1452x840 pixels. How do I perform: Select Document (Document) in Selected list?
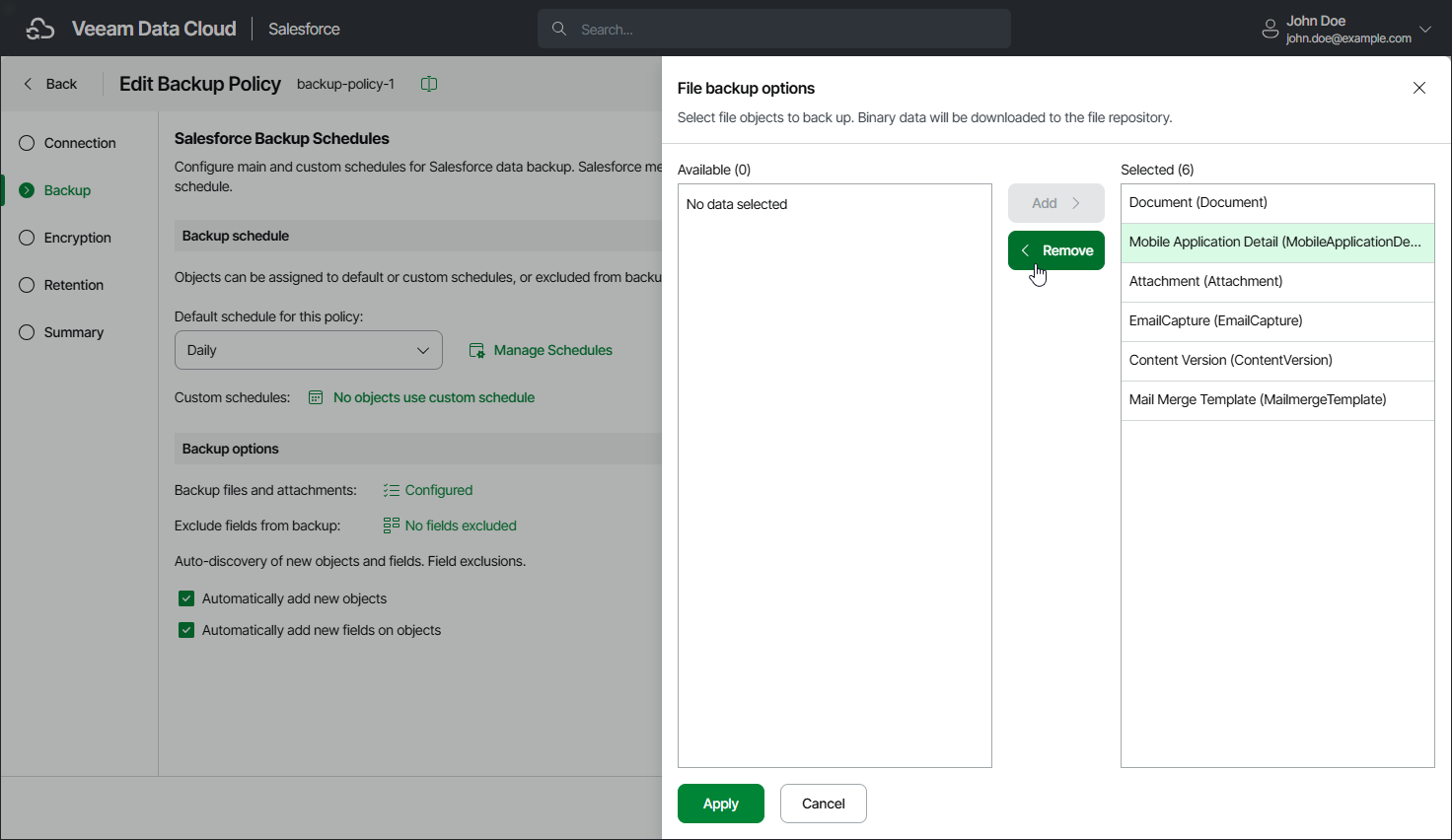tap(1277, 203)
